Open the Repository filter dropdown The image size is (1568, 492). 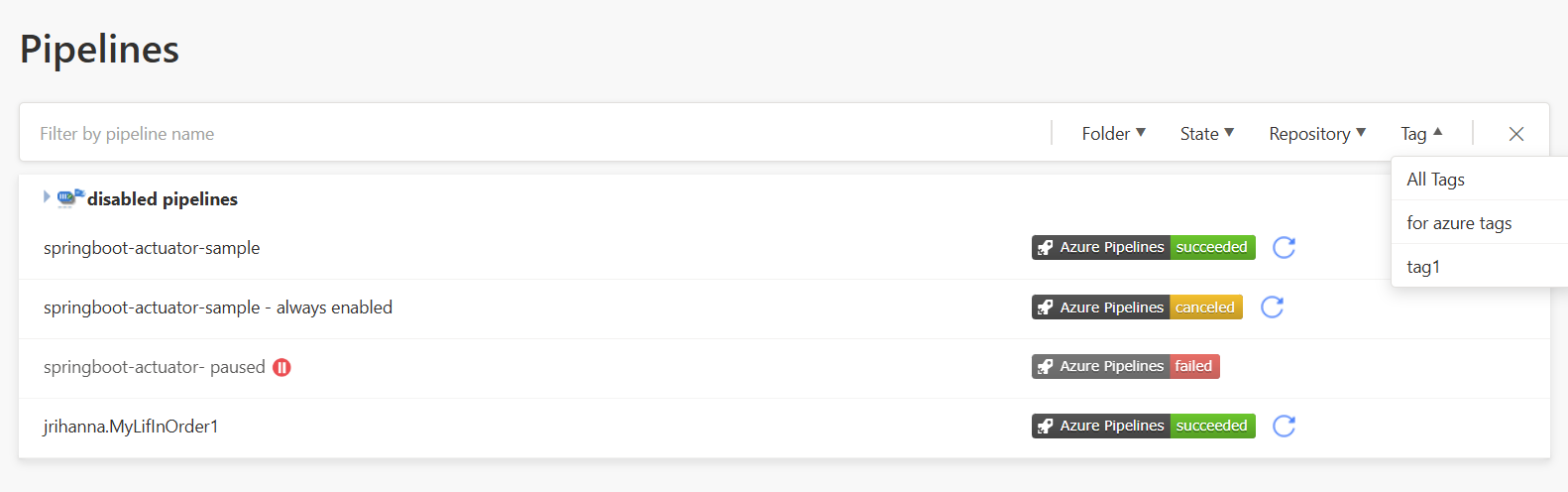(x=1316, y=134)
